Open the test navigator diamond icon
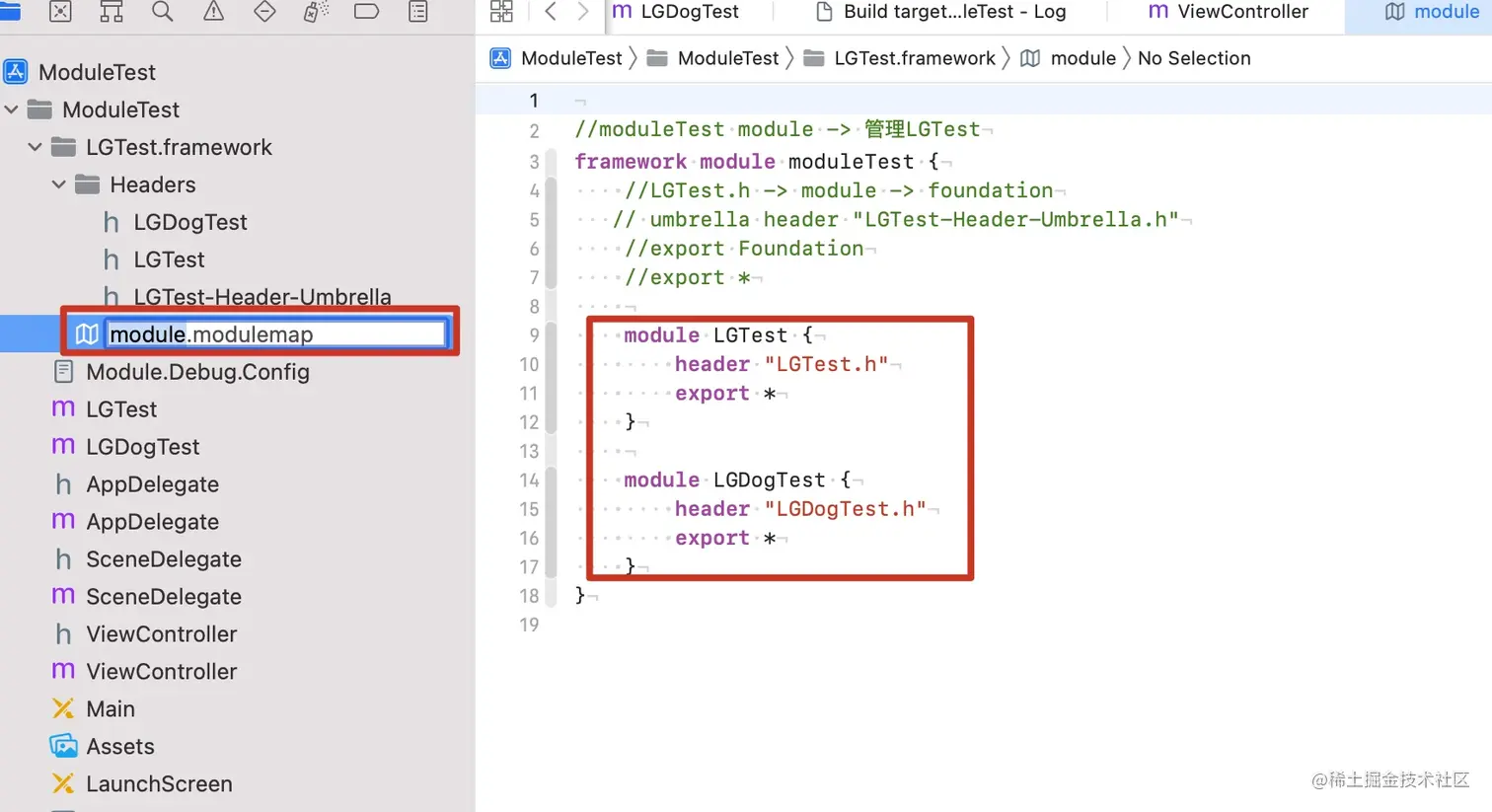Viewport: 1492px width, 812px height. pyautogui.click(x=264, y=12)
